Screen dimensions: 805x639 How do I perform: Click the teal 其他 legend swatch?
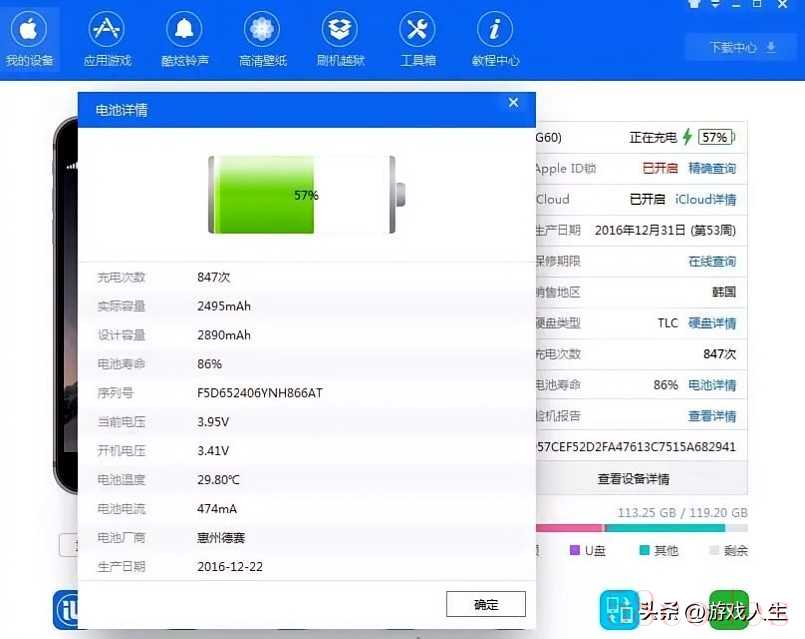click(644, 550)
